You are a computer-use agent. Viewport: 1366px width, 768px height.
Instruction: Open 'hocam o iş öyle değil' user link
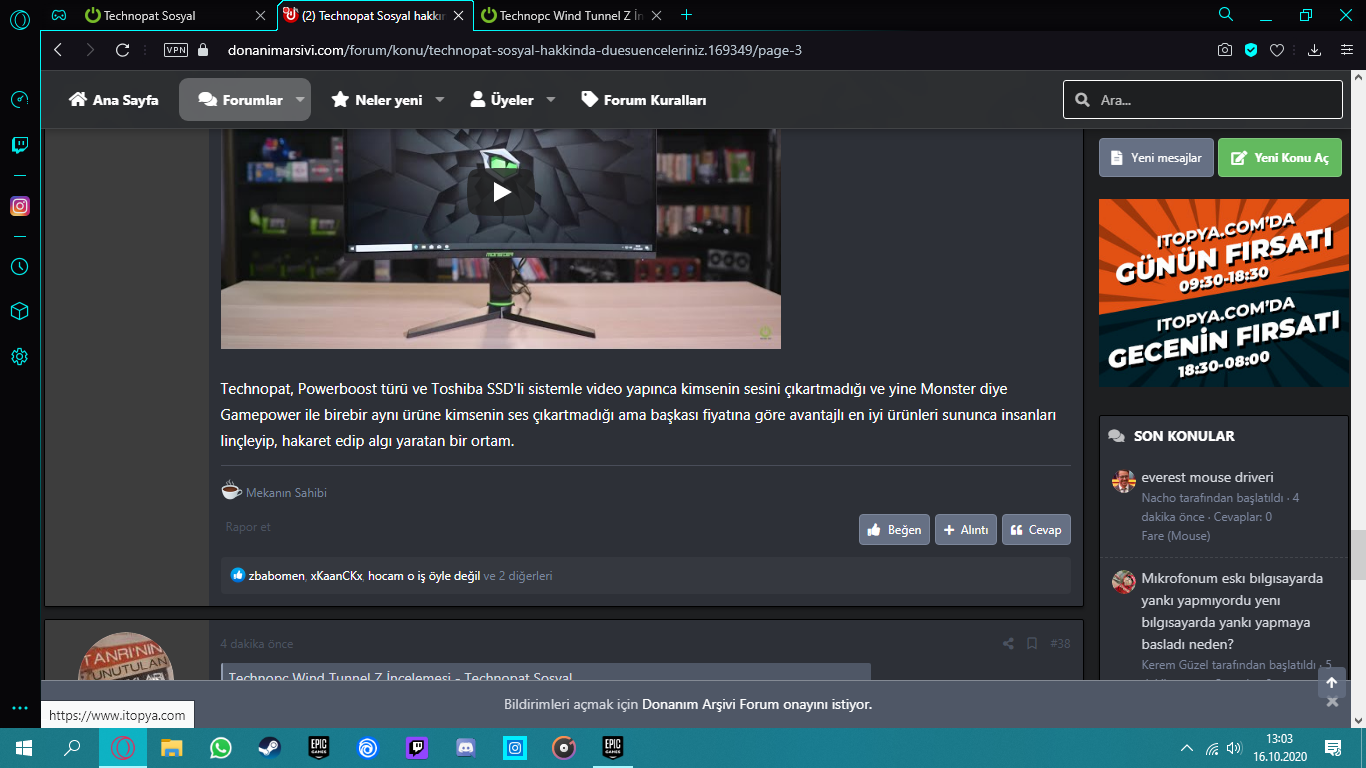click(424, 576)
